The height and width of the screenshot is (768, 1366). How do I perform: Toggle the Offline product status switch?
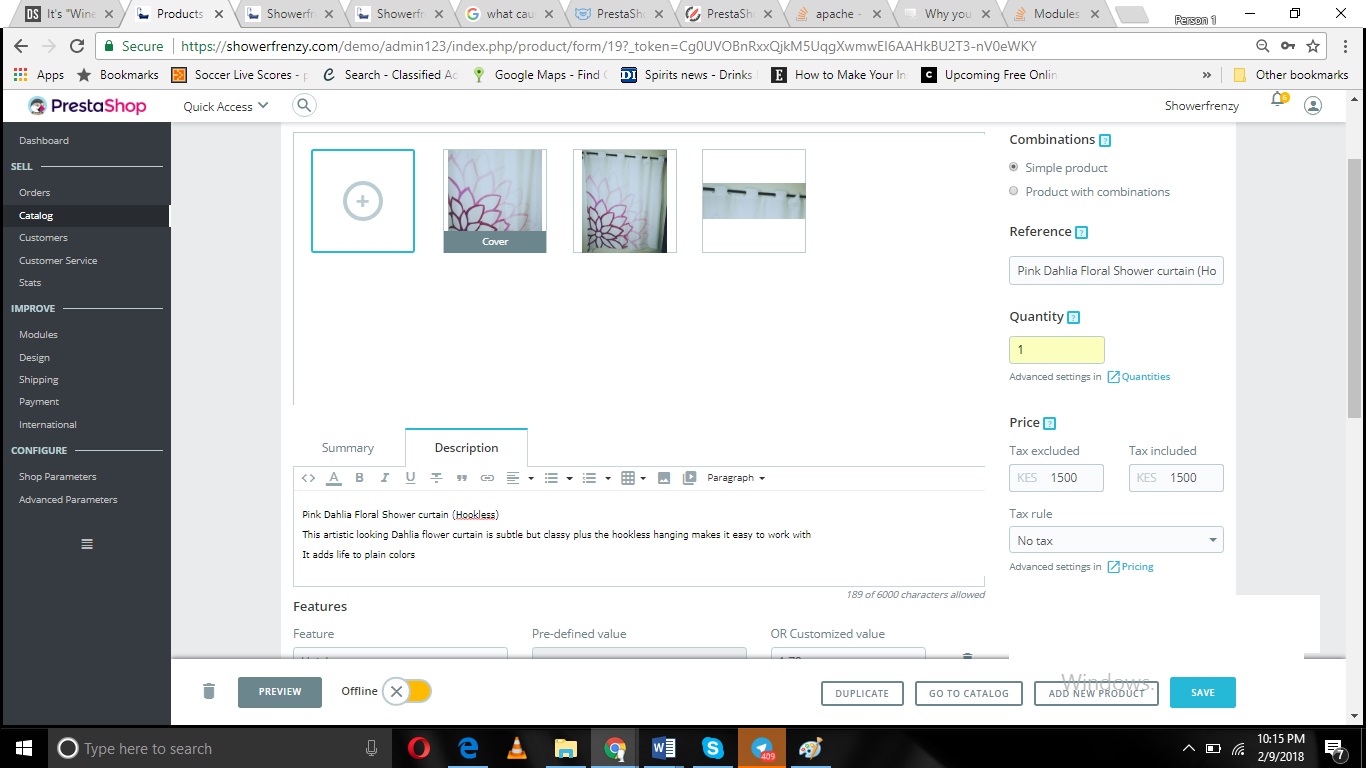click(408, 691)
